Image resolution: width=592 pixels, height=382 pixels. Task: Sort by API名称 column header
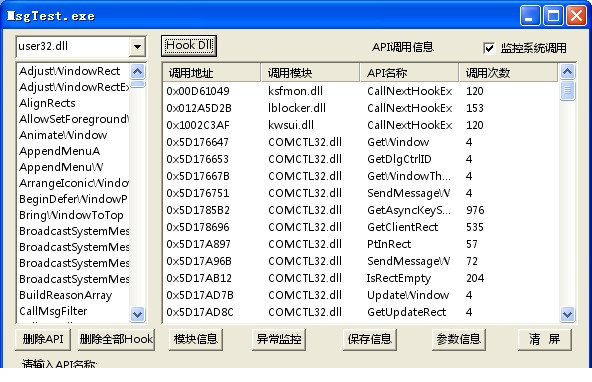[410, 73]
